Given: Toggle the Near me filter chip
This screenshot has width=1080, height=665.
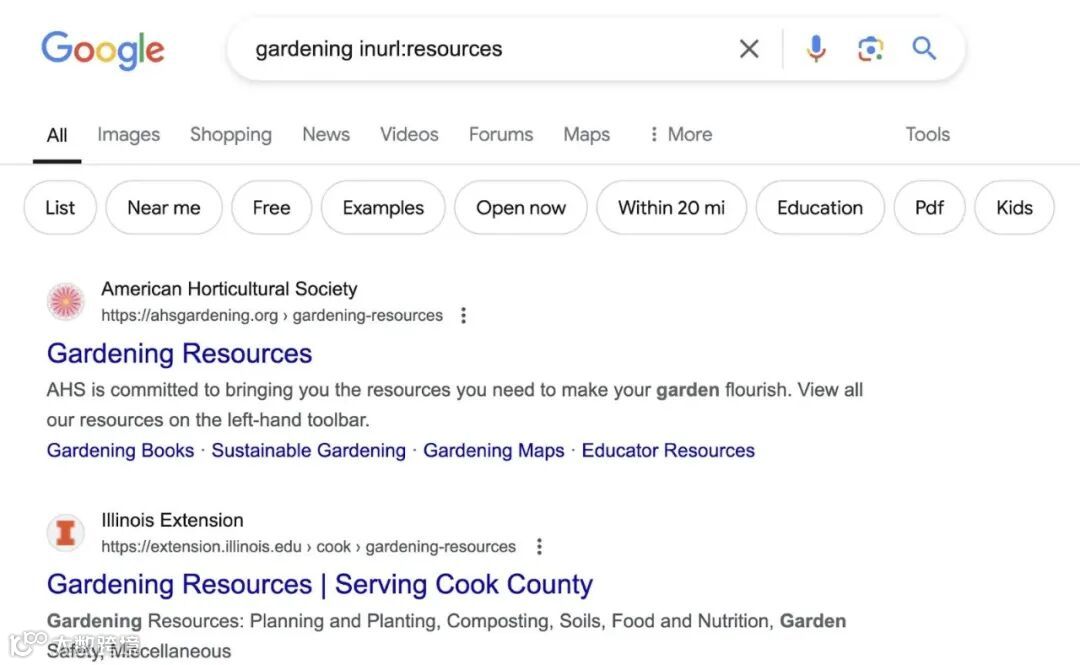Looking at the screenshot, I should tap(164, 208).
